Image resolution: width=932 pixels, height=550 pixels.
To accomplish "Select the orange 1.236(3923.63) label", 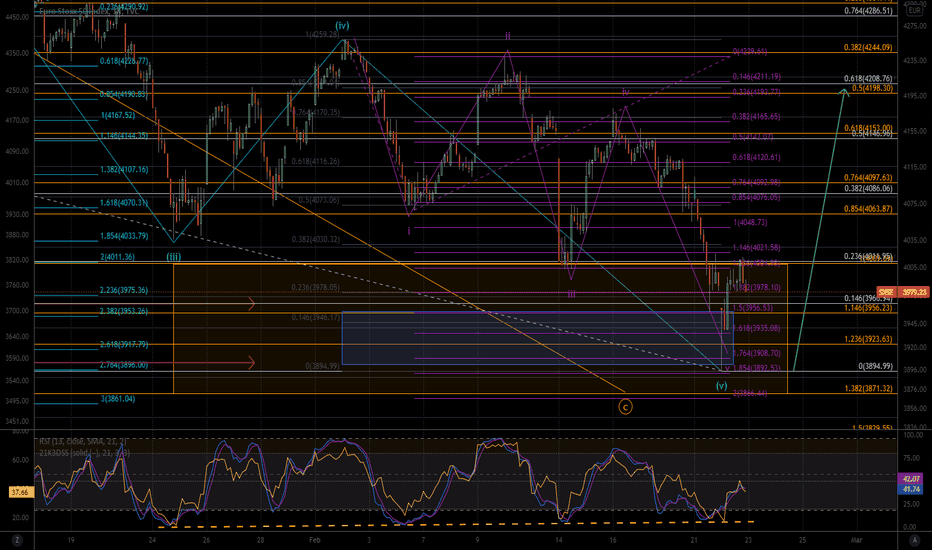I will click(868, 339).
